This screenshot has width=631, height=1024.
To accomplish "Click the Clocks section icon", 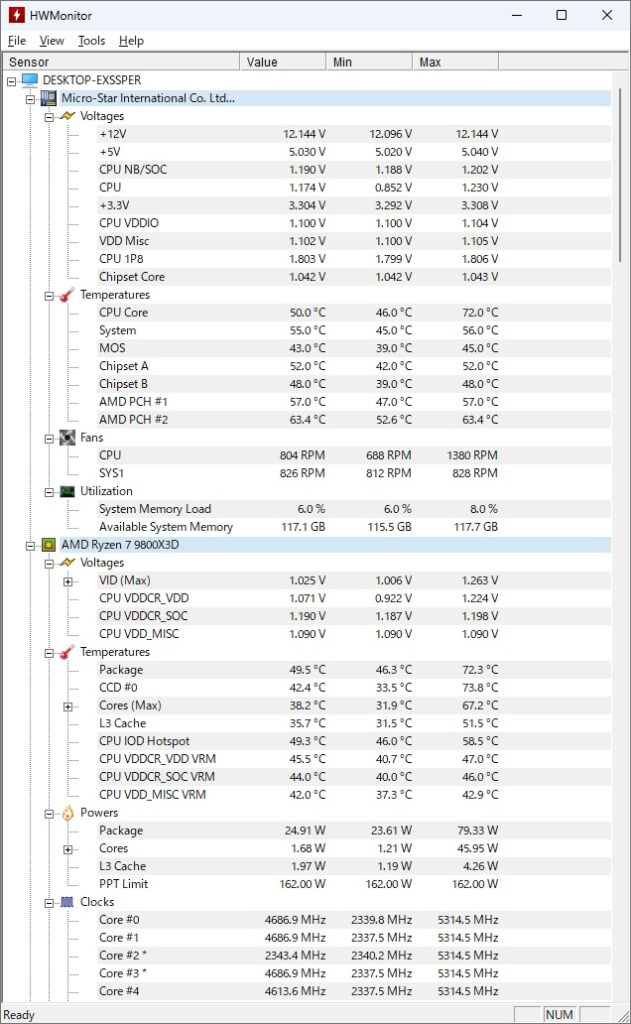I will (x=67, y=902).
